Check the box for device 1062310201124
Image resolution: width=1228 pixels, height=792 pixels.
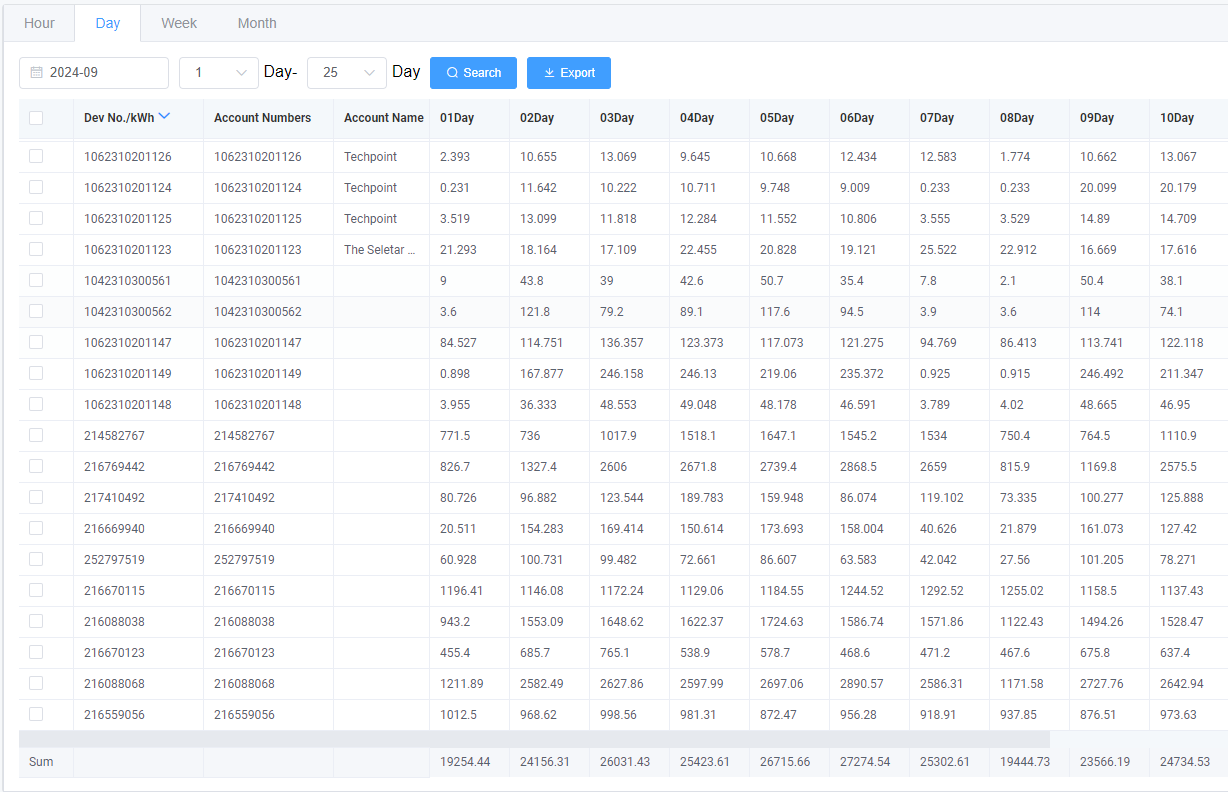36,187
